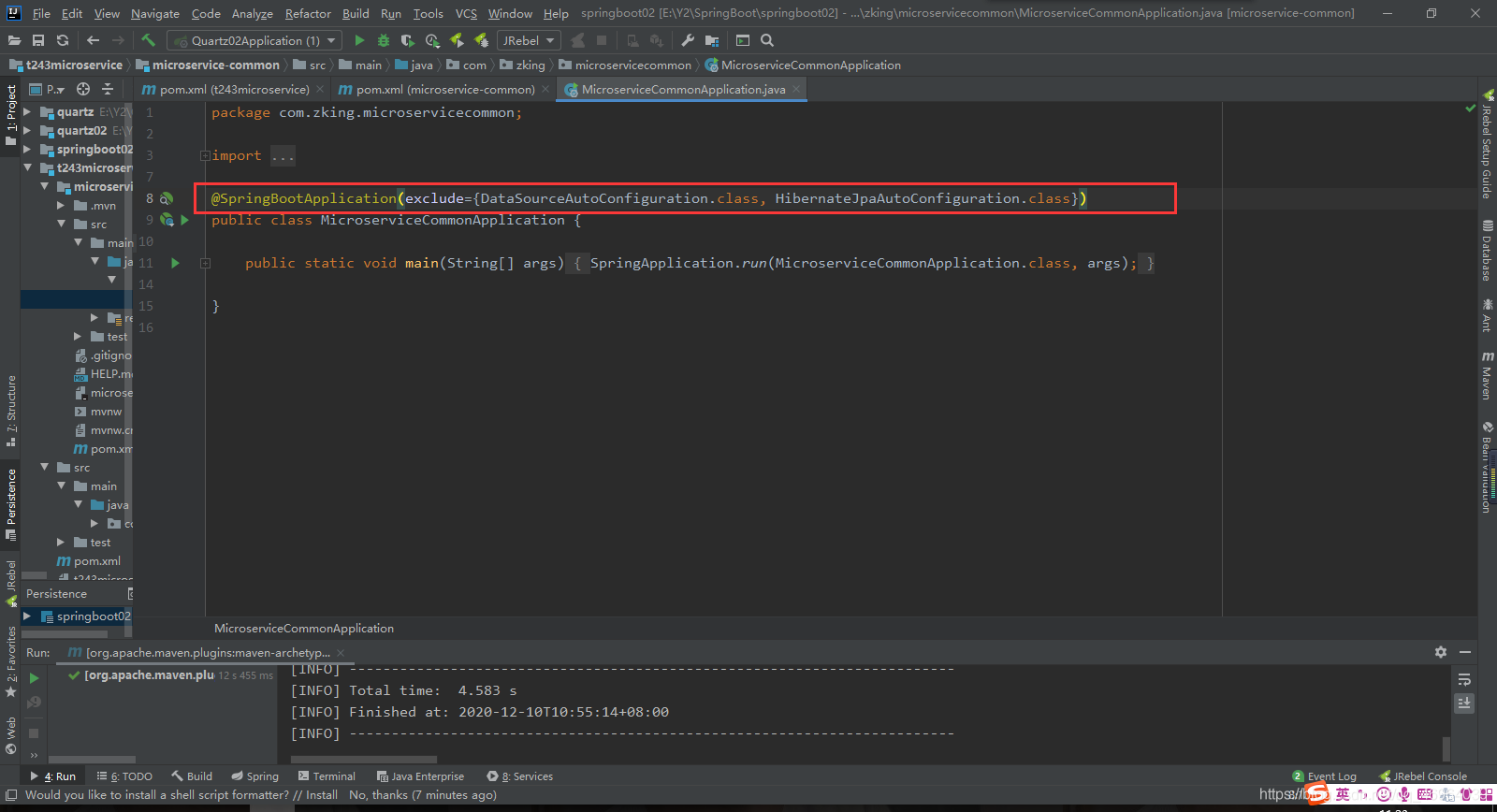Rerun Maven task with green play in Run panel
The height and width of the screenshot is (812, 1497).
point(34,678)
